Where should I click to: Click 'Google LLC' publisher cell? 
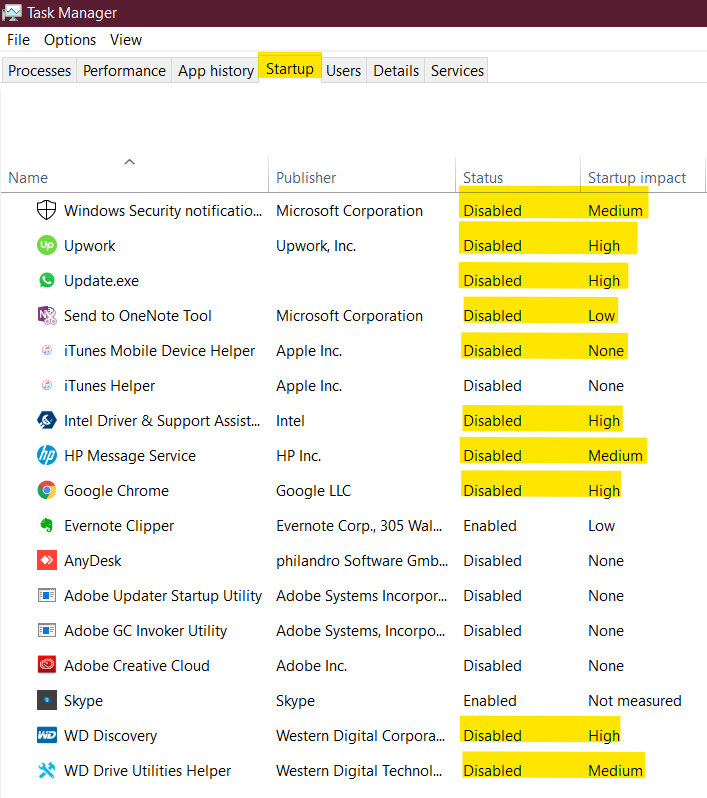pos(313,491)
